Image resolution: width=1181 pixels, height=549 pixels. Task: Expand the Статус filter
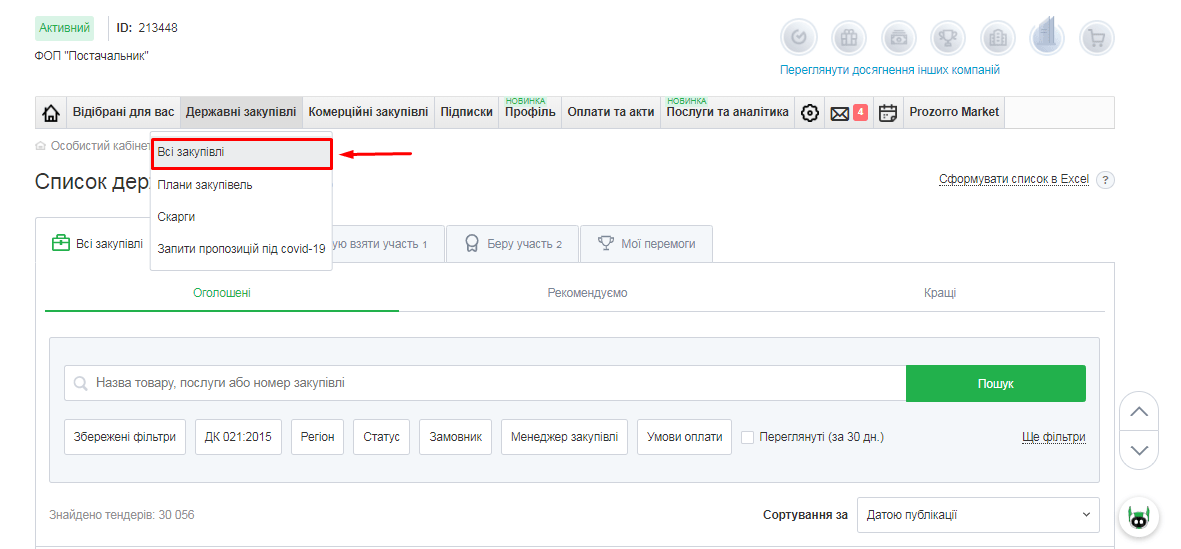[381, 437]
